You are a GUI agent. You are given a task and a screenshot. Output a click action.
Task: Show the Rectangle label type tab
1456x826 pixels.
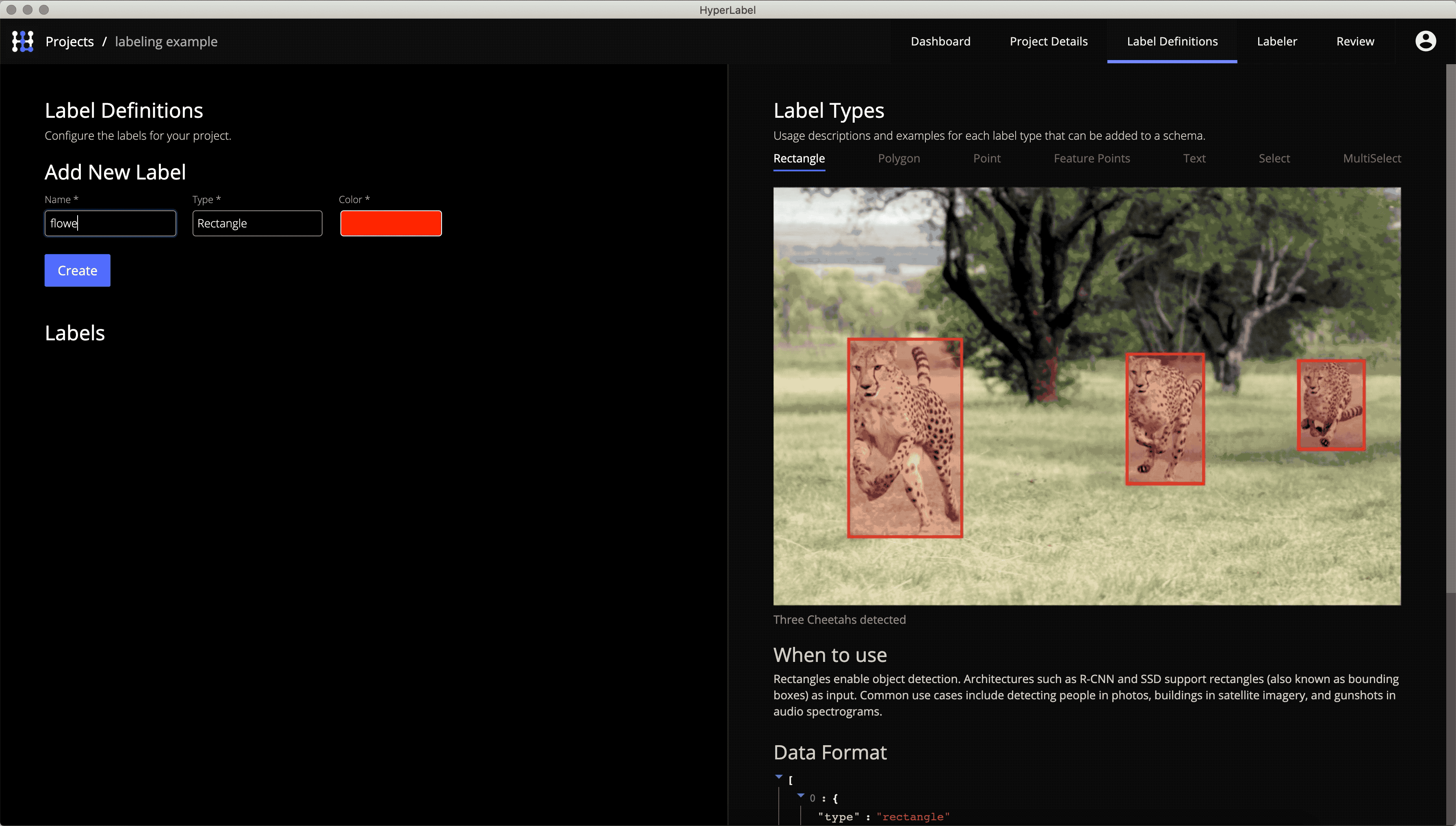[799, 159]
